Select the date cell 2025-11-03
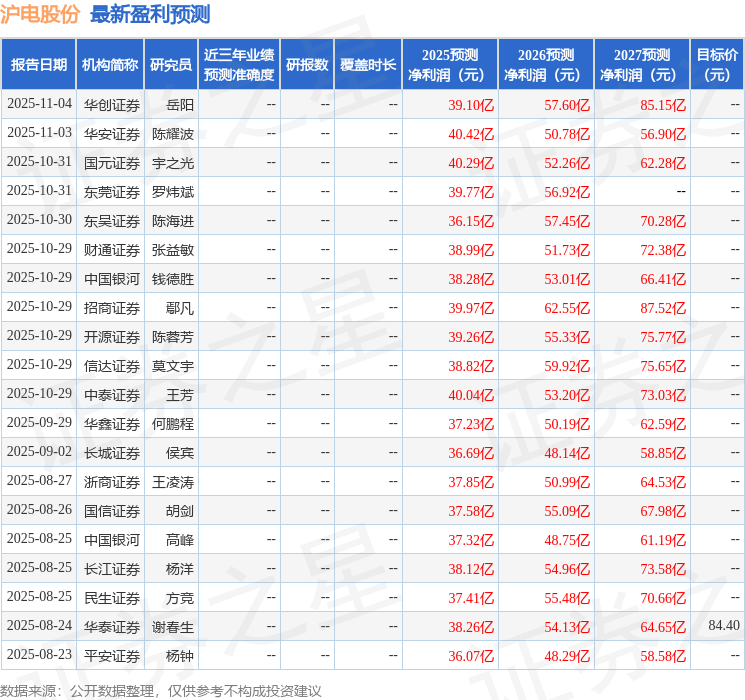745x700 pixels. (39, 133)
